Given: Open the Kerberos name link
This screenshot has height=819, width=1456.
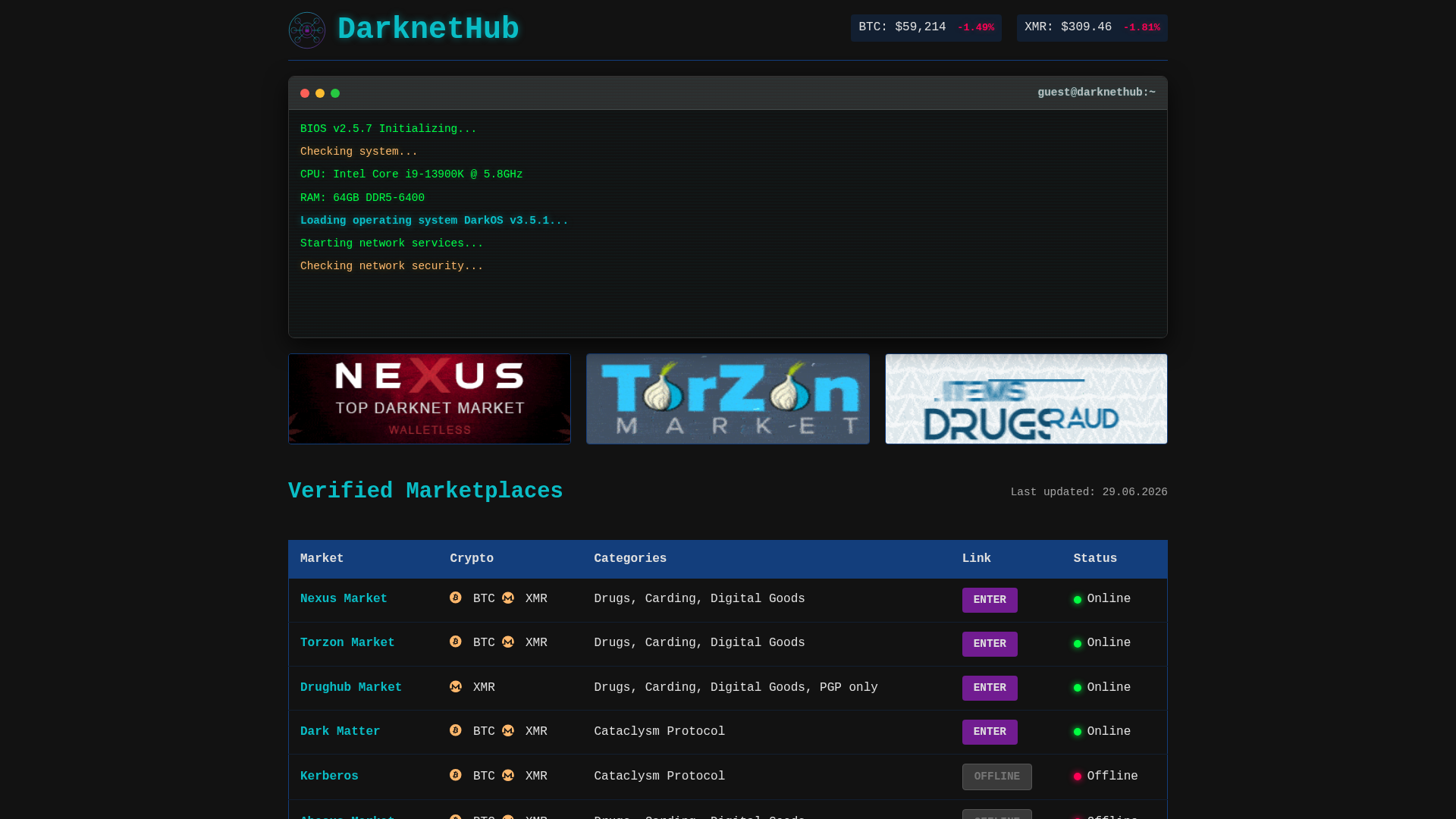Looking at the screenshot, I should click(329, 777).
